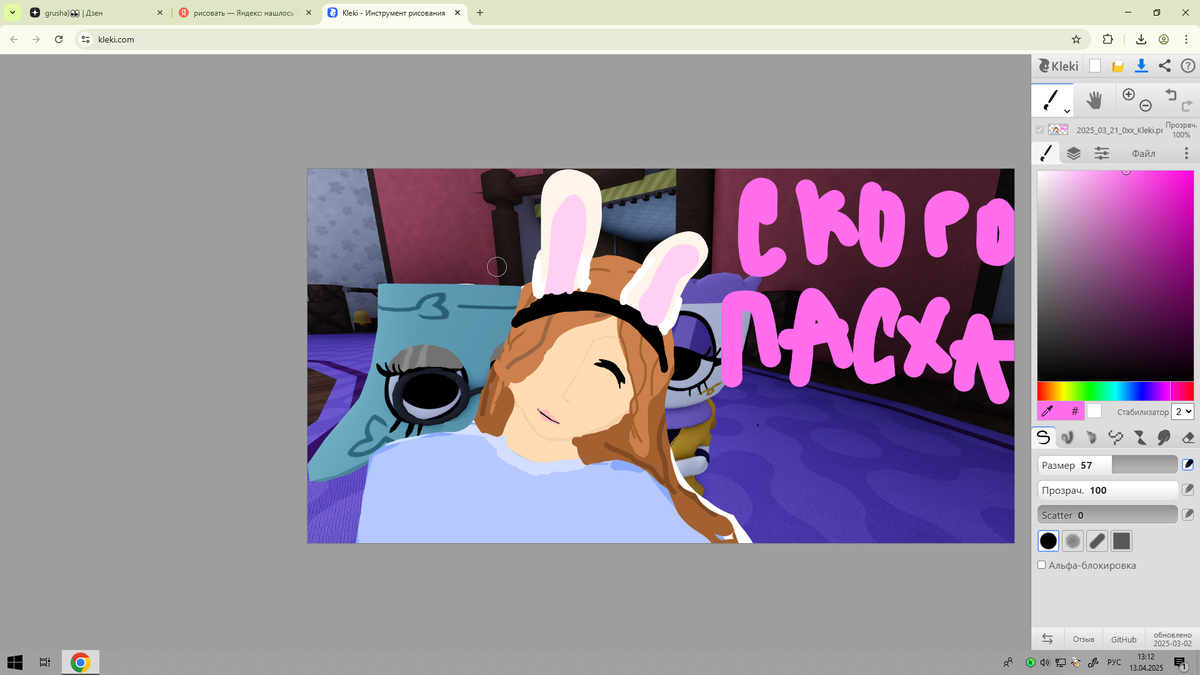Viewport: 1200px width, 675px height.
Task: Switch to the рисовать Яндекс browser tab
Action: 245,13
